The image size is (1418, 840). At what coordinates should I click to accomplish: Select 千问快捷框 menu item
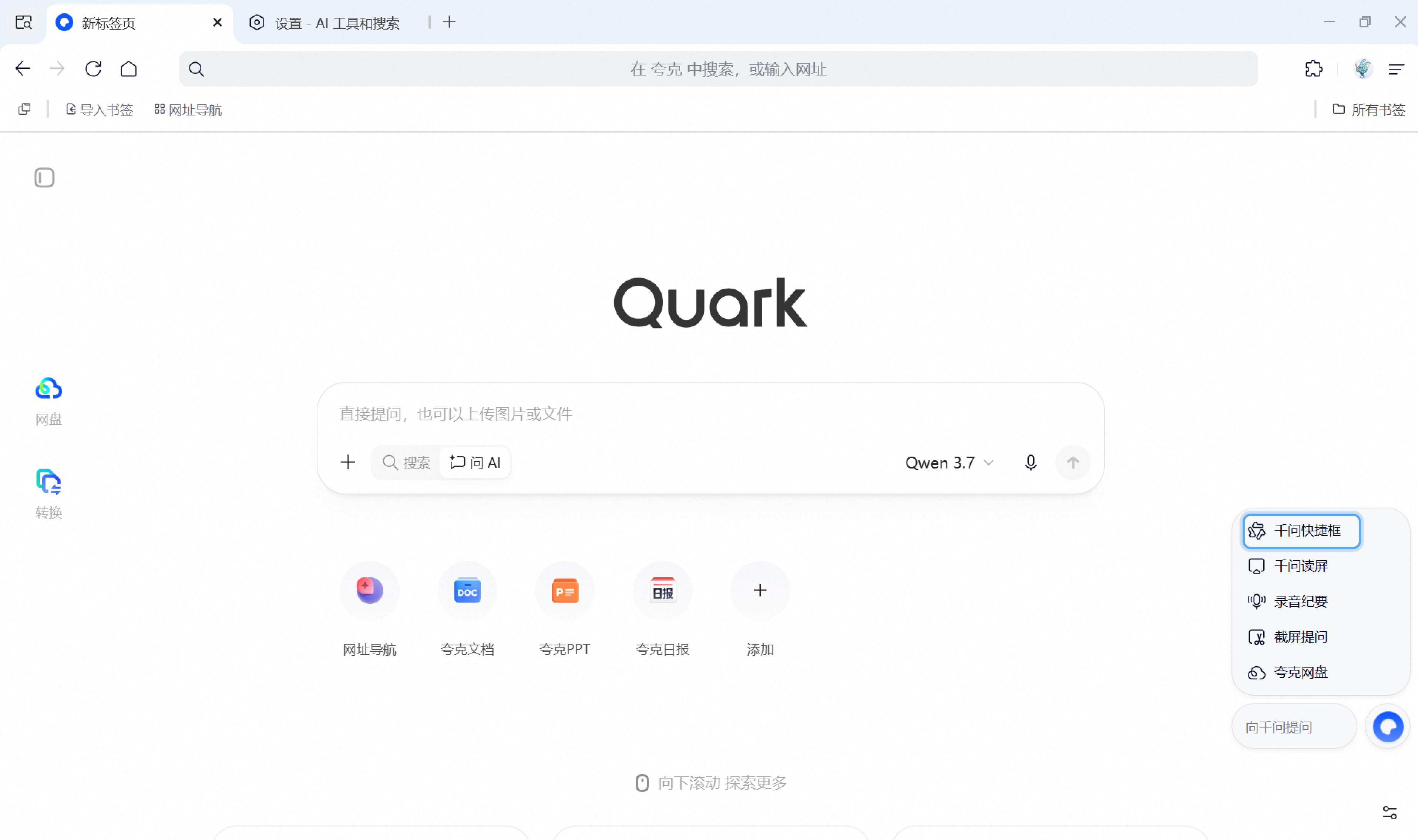tap(1301, 531)
